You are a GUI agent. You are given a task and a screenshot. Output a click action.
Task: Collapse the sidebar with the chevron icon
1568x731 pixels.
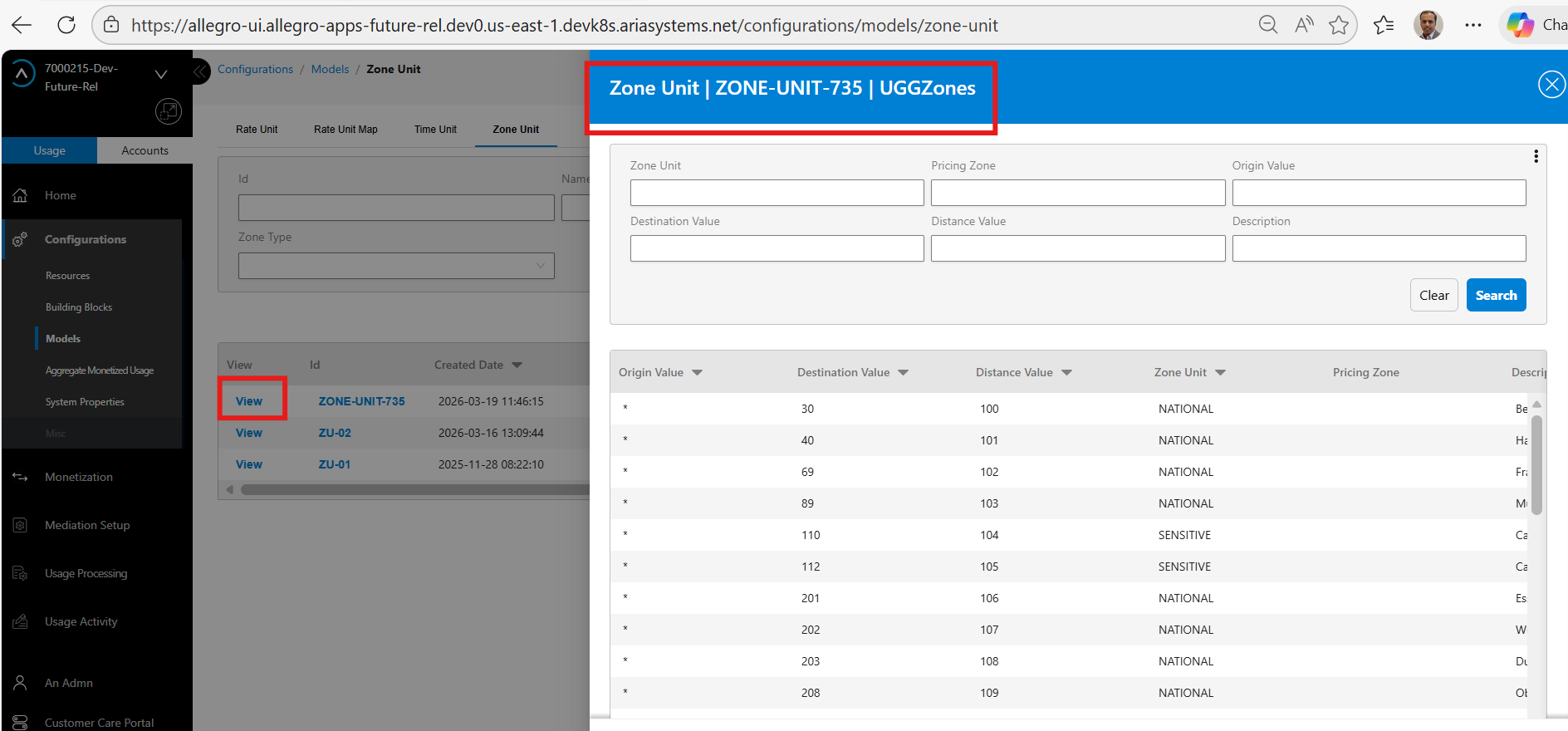point(200,71)
